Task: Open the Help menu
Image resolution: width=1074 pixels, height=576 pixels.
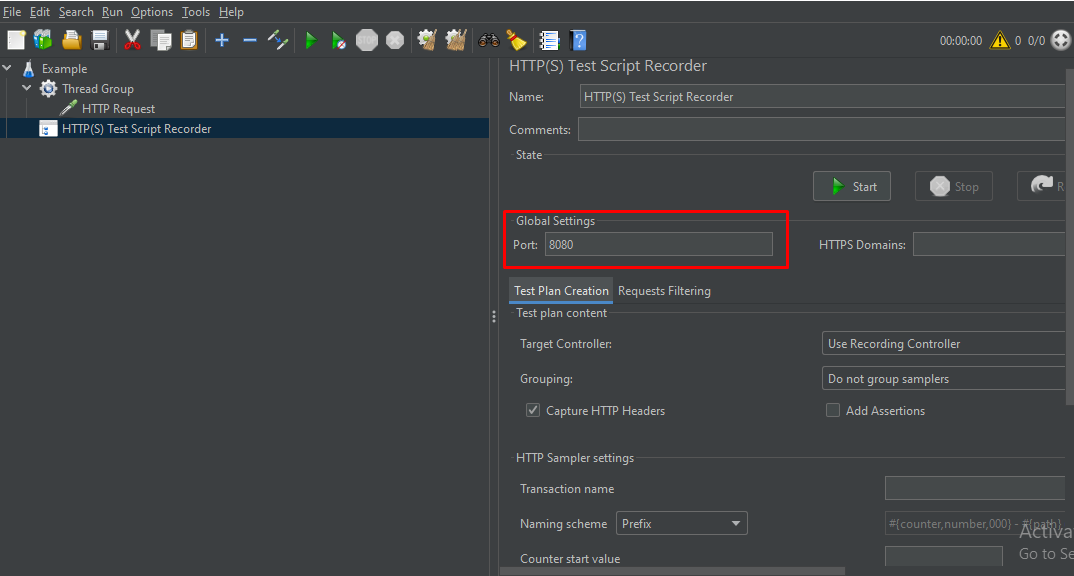Action: [232, 12]
